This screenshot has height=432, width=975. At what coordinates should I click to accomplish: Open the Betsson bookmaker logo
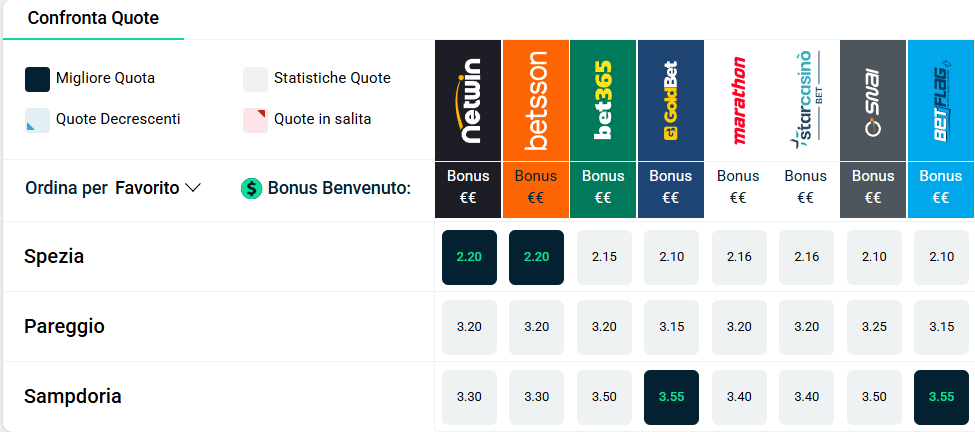(536, 100)
